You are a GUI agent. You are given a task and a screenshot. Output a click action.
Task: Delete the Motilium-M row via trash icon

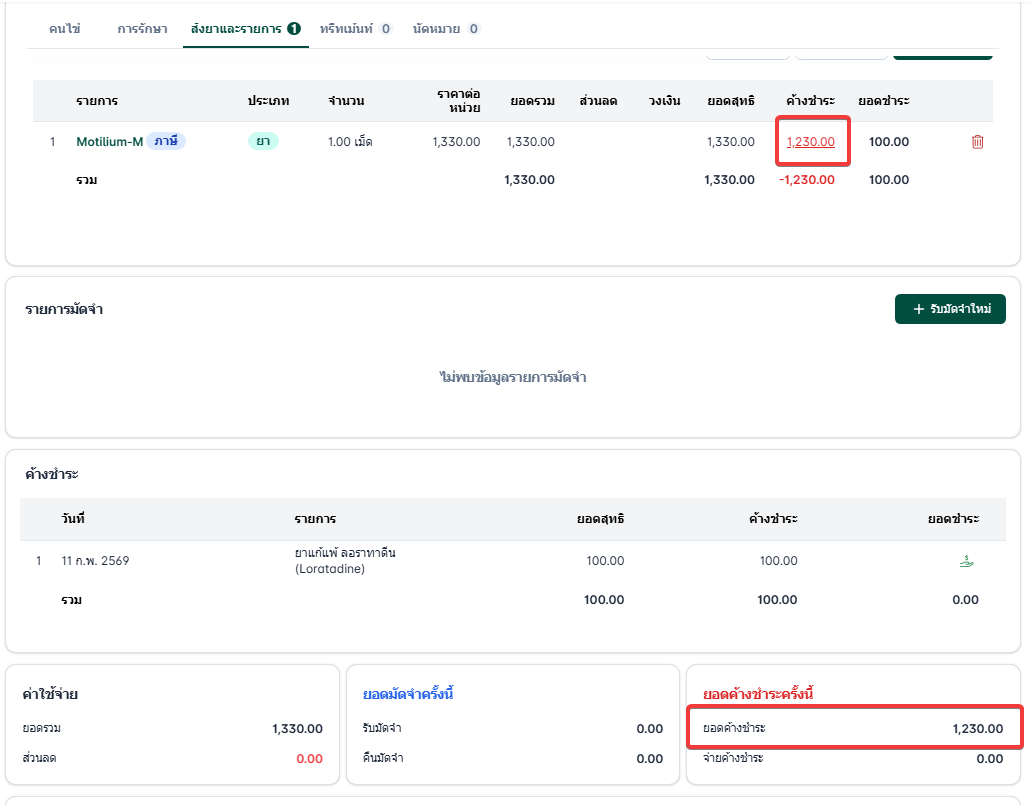(x=977, y=141)
